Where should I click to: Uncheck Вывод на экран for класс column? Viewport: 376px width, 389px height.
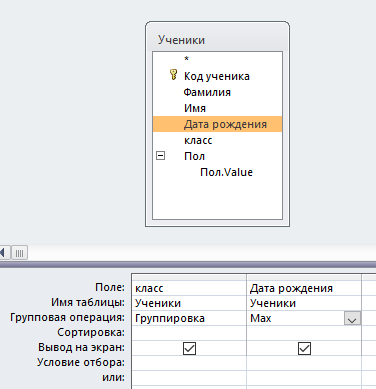189,348
